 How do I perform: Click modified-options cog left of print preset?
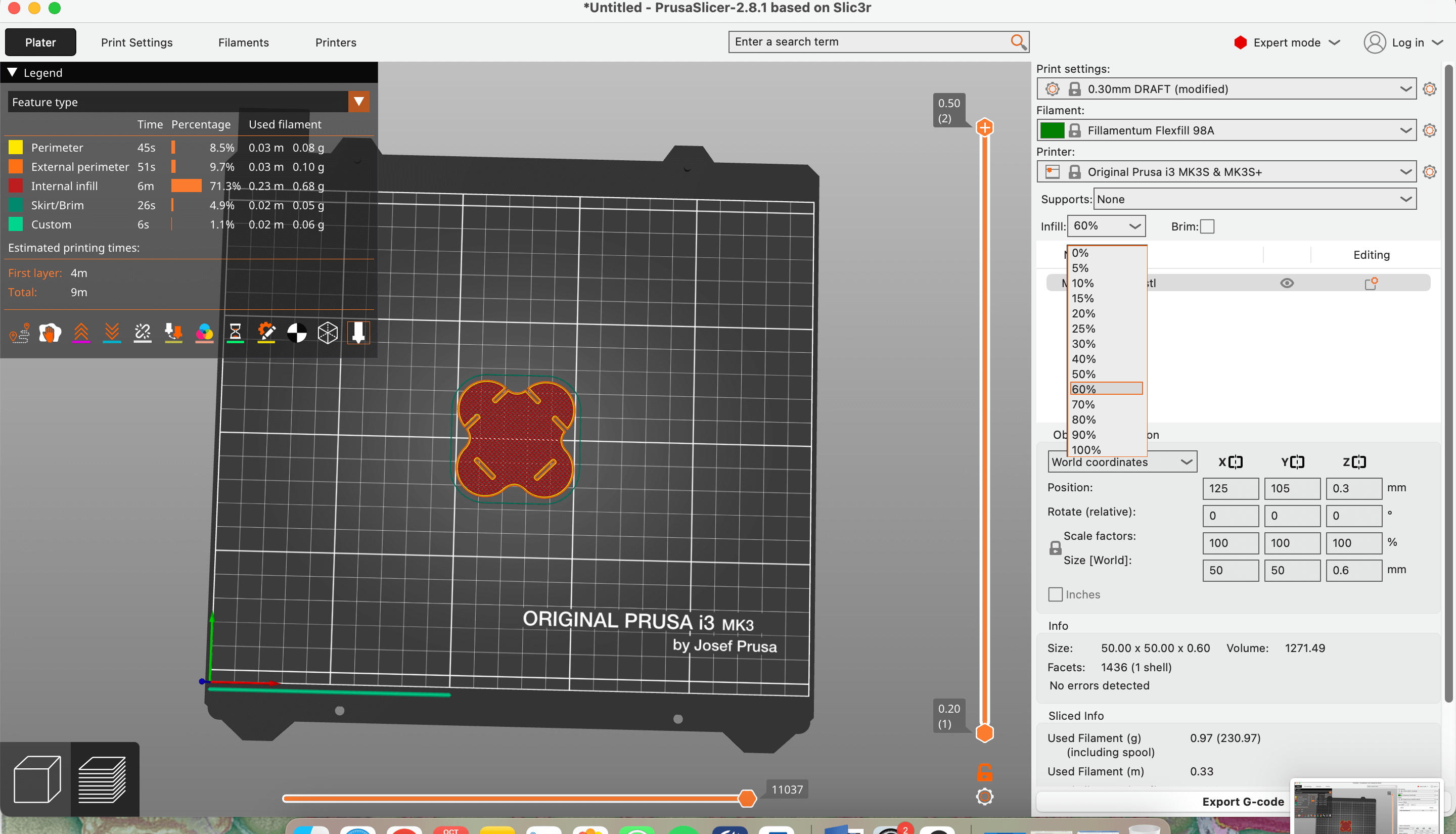pyautogui.click(x=1052, y=89)
